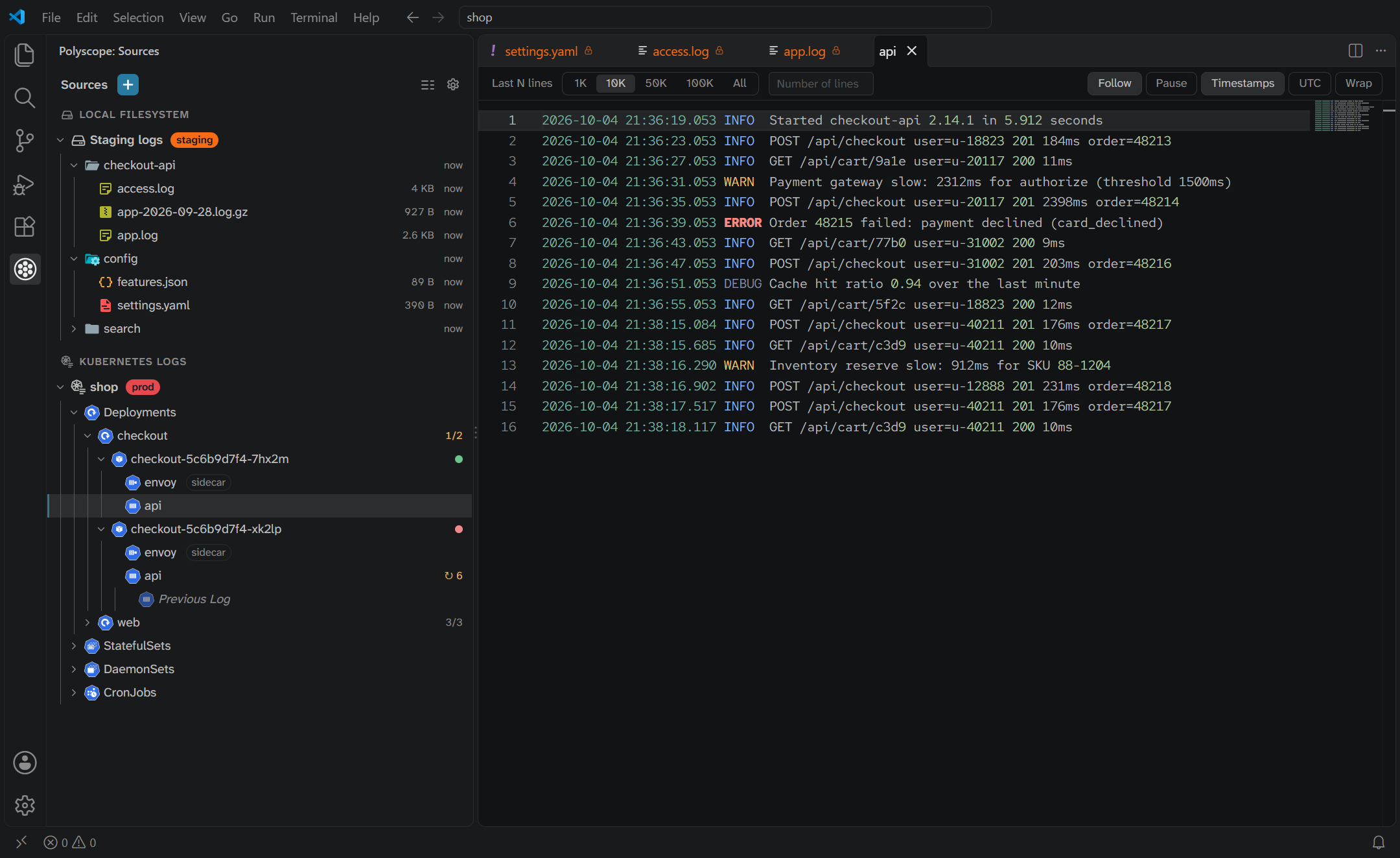Toggle Pause on the log stream

(1171, 84)
